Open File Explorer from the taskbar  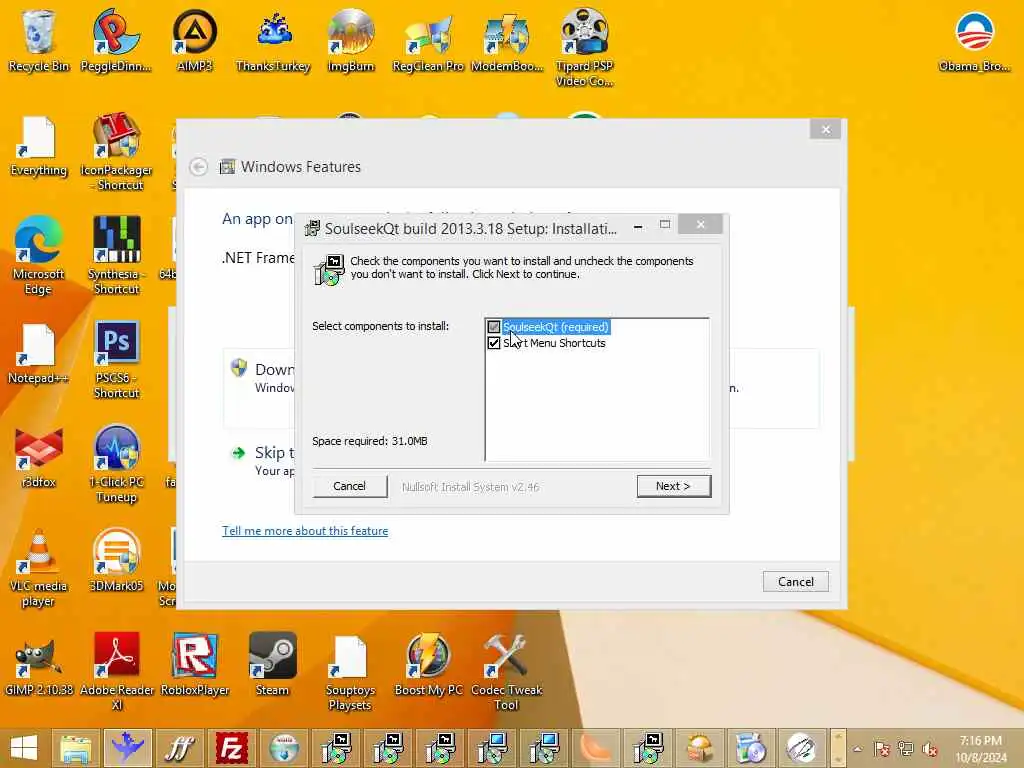click(76, 748)
